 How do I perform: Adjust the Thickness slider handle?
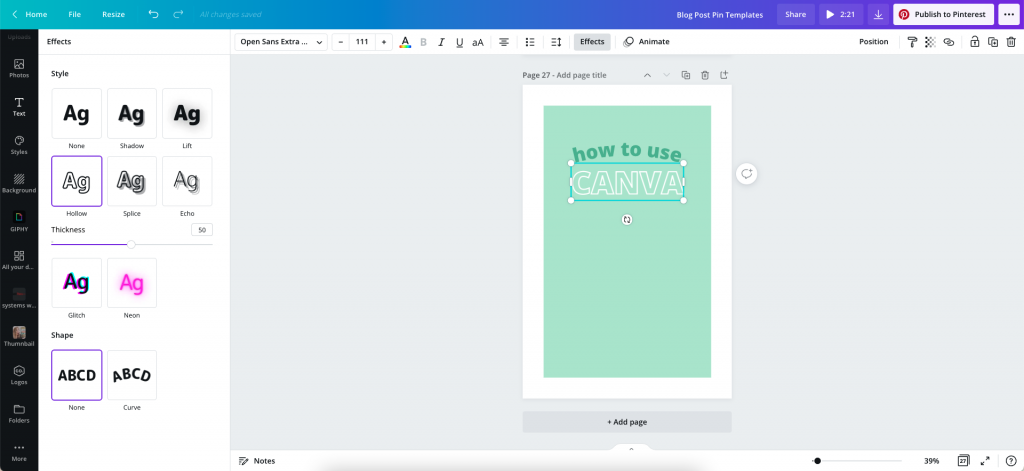pyautogui.click(x=131, y=244)
